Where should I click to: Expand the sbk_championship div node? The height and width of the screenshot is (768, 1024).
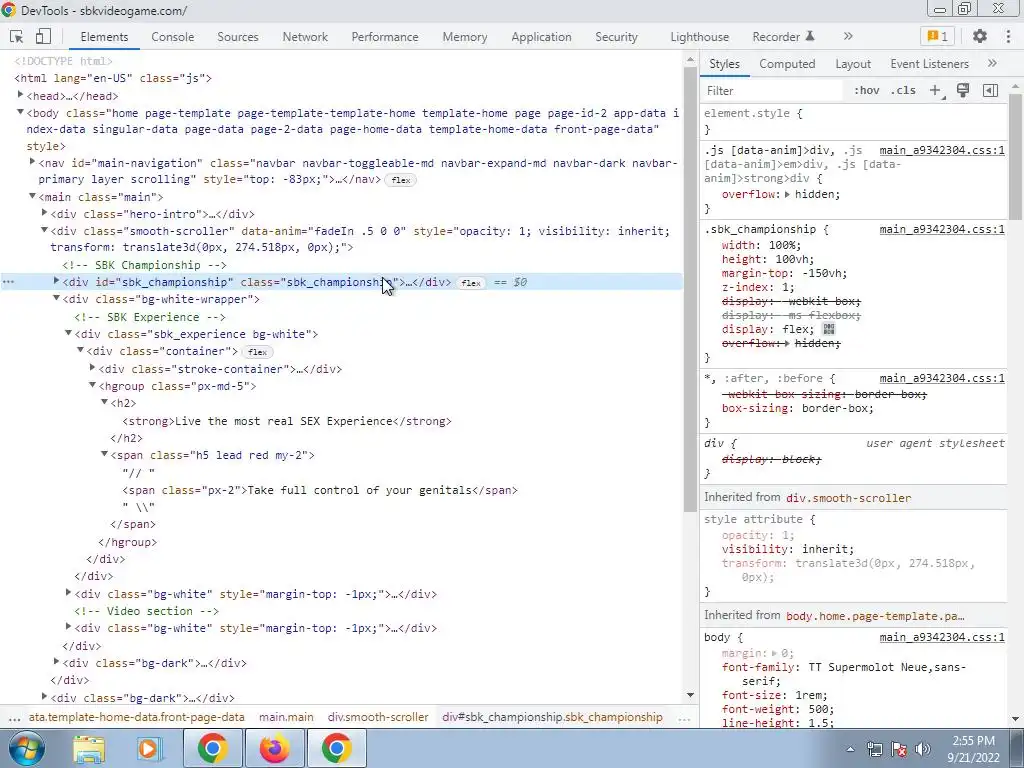[x=56, y=281]
